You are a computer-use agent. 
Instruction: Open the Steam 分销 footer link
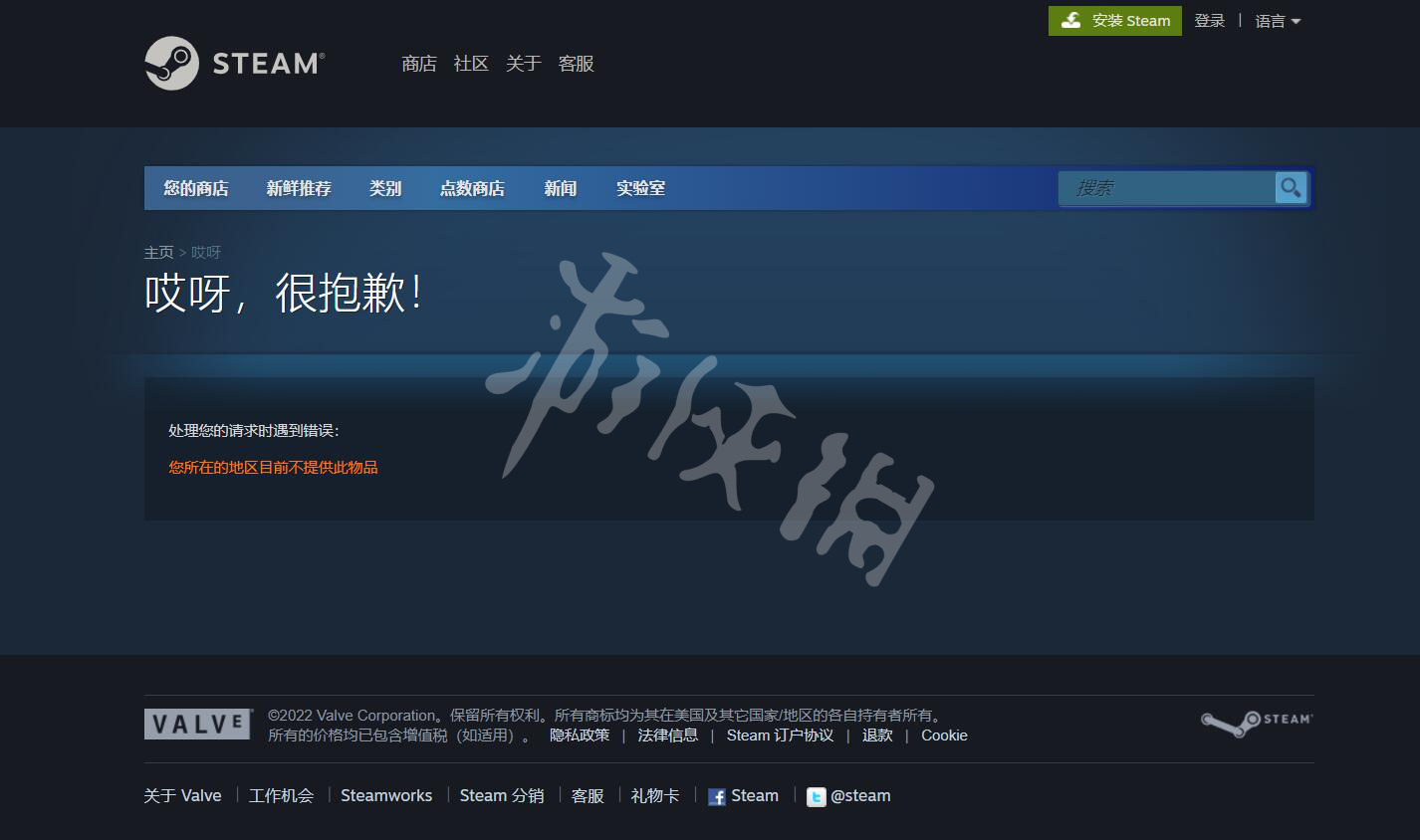coord(502,796)
